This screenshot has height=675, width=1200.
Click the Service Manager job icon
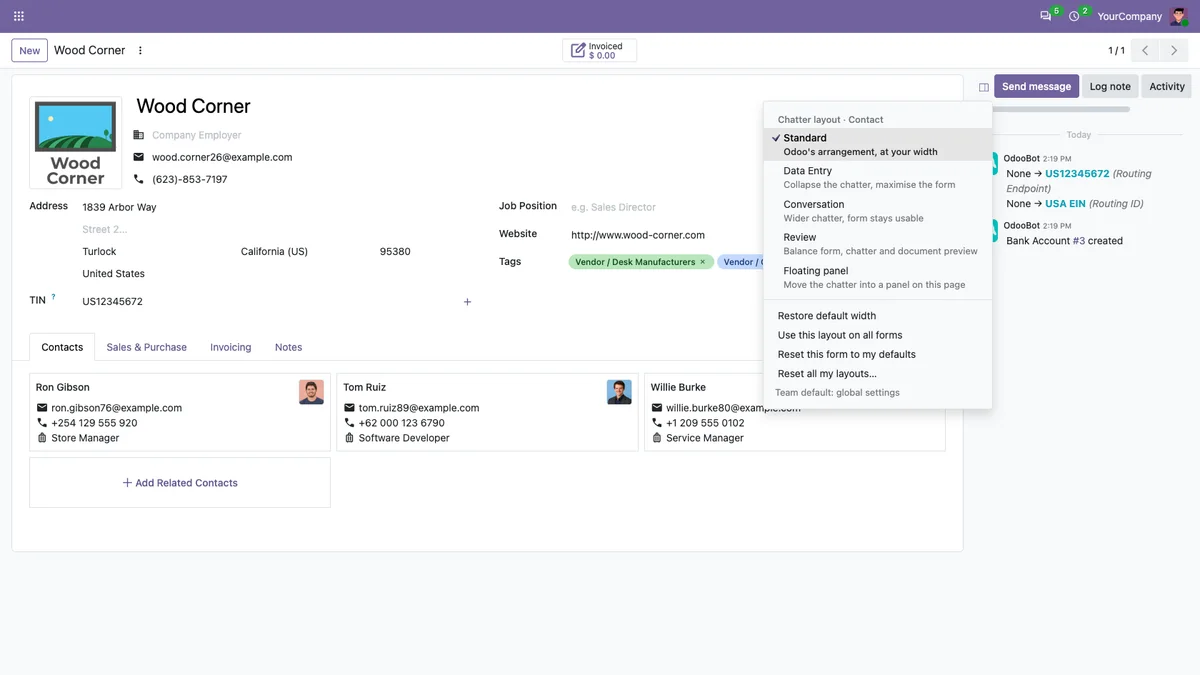pos(657,438)
